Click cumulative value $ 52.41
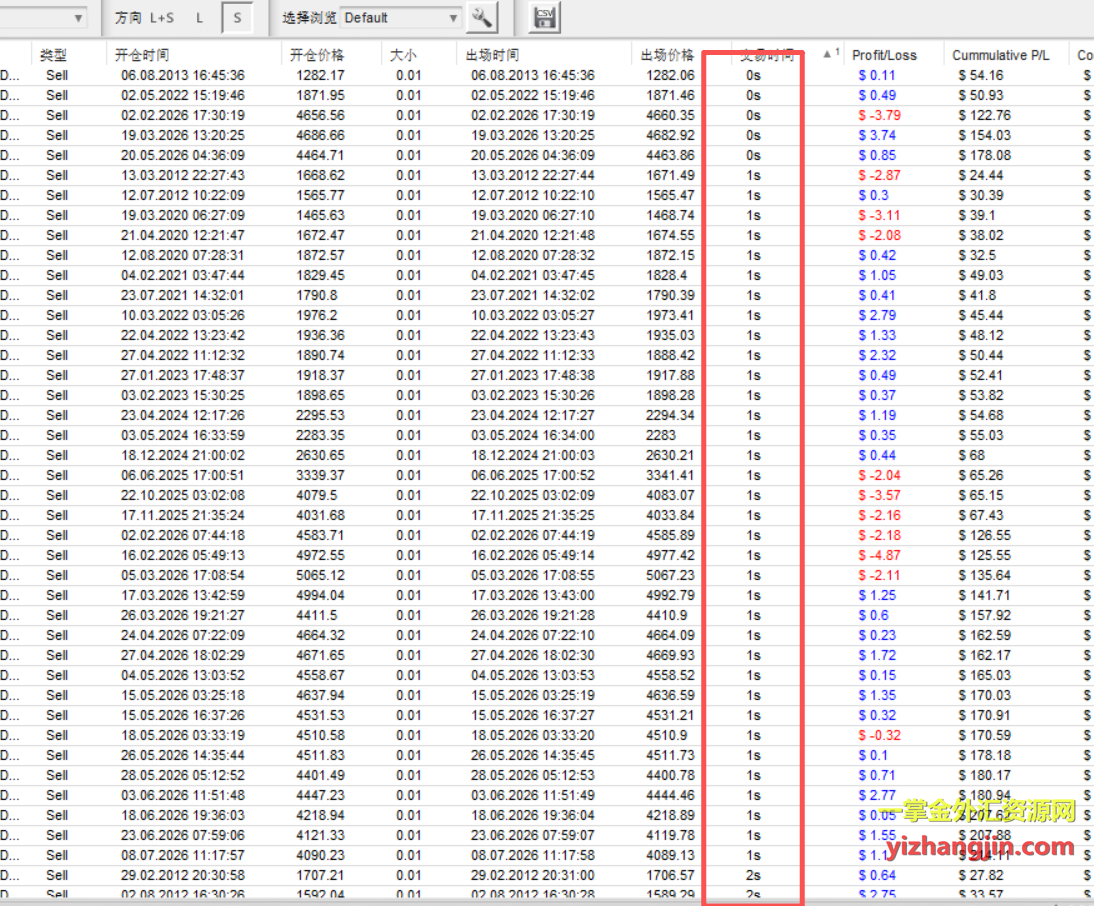The image size is (1094, 906). click(980, 375)
